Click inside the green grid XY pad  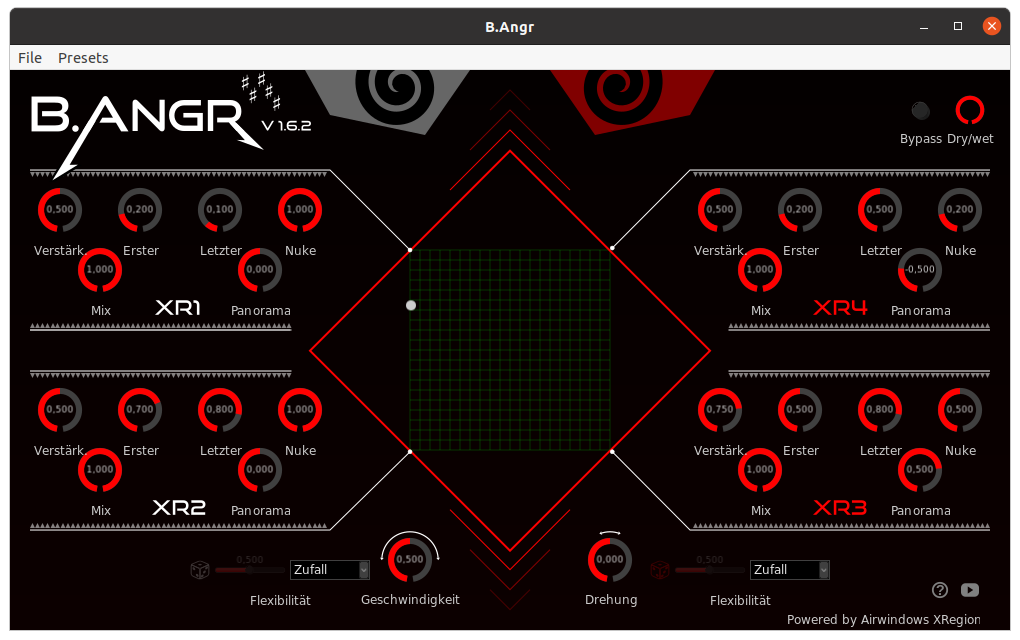510,350
